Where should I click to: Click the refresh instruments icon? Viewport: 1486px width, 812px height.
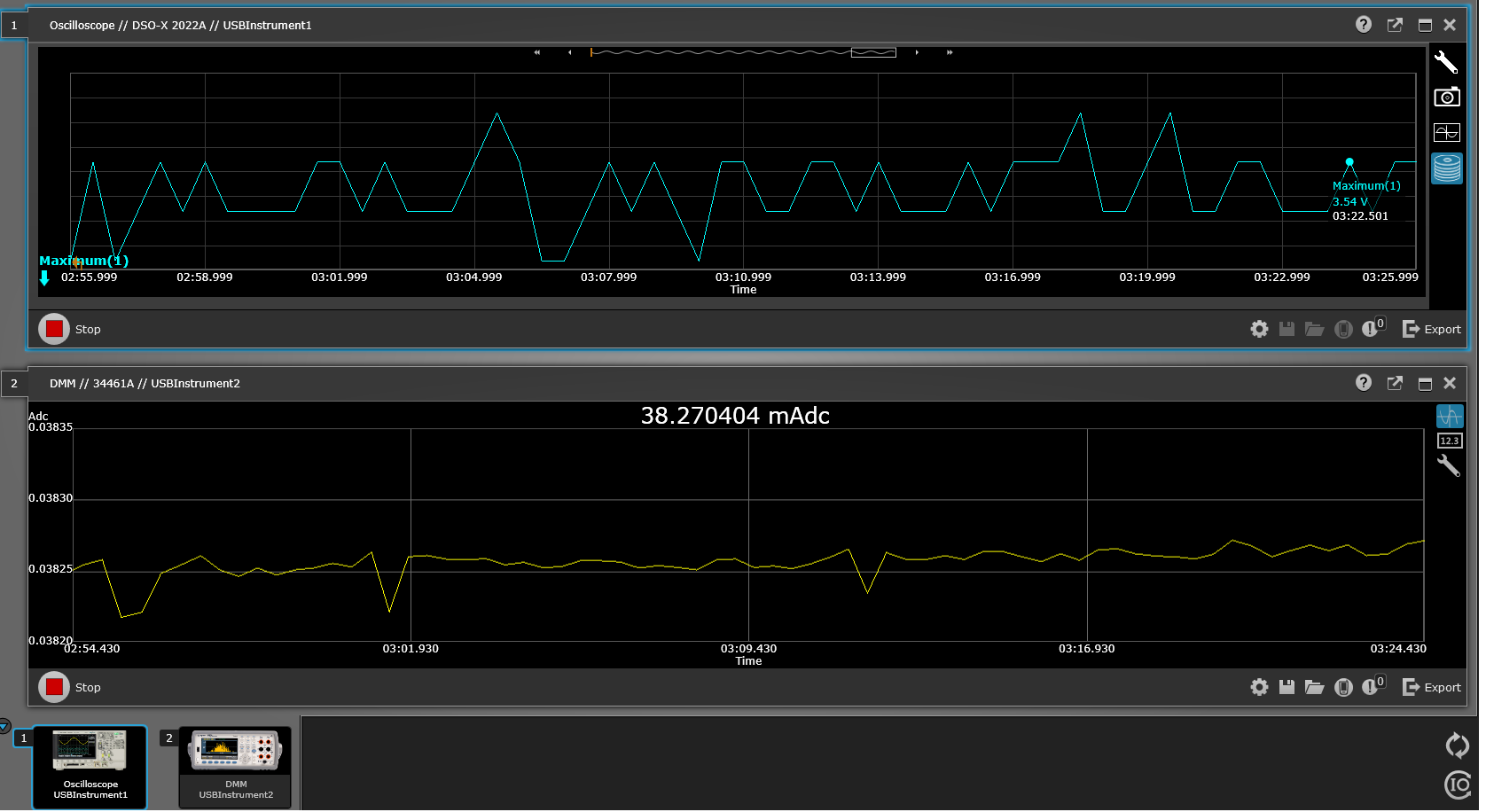coord(1457,746)
